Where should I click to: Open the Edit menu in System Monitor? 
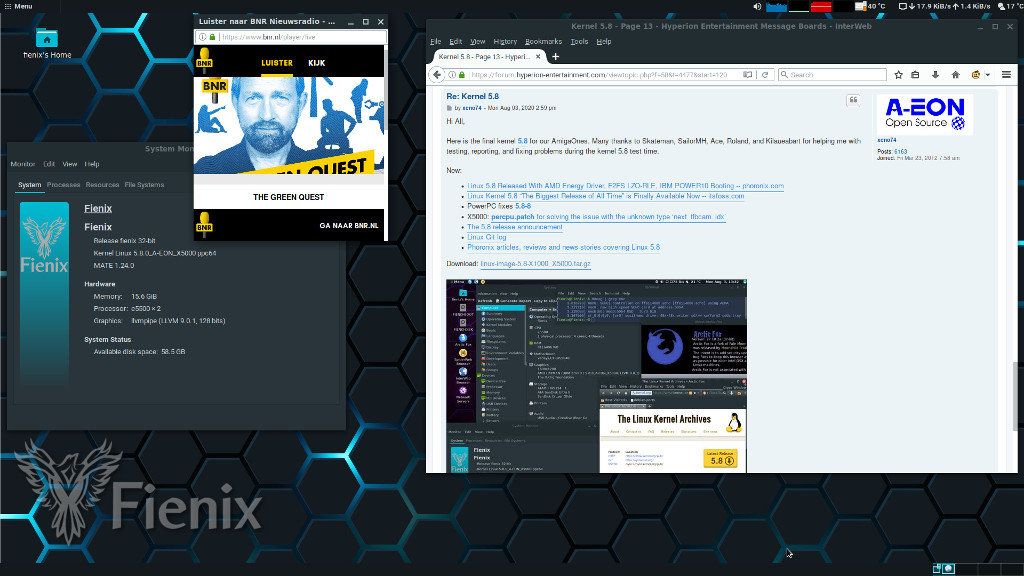click(49, 164)
